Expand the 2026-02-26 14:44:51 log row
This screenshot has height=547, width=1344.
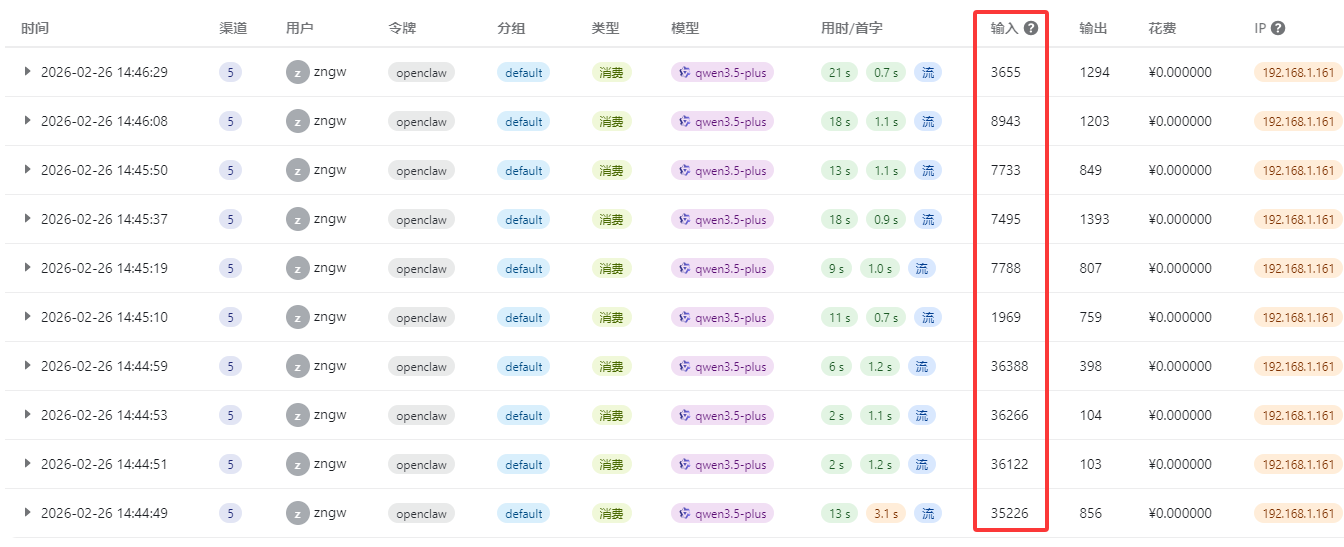[28, 464]
